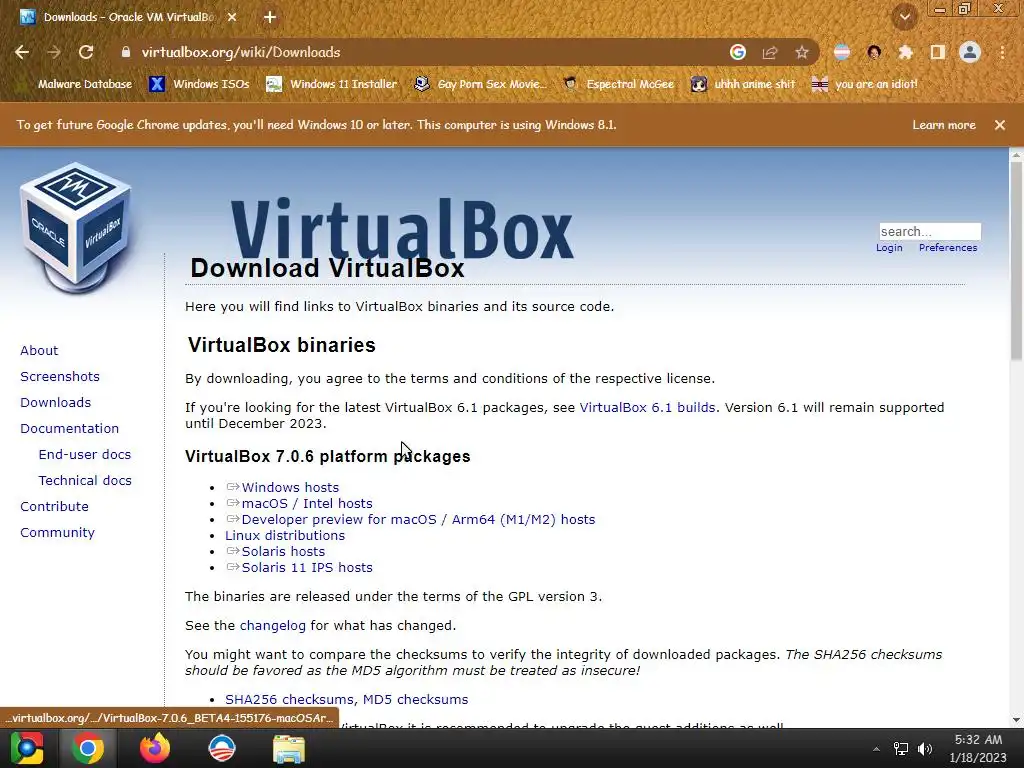
Task: Open Downloads in the sidebar
Action: (x=56, y=403)
